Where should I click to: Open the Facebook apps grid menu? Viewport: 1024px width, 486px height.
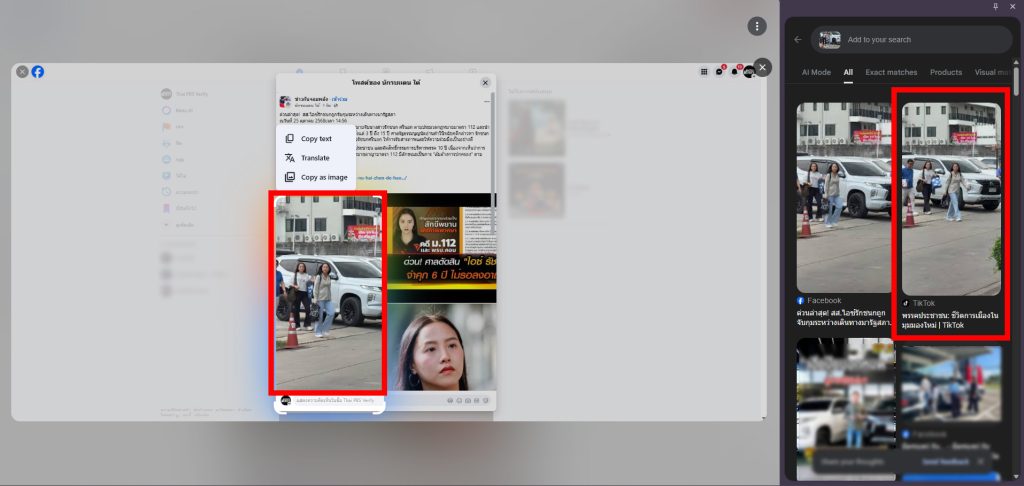click(x=704, y=72)
